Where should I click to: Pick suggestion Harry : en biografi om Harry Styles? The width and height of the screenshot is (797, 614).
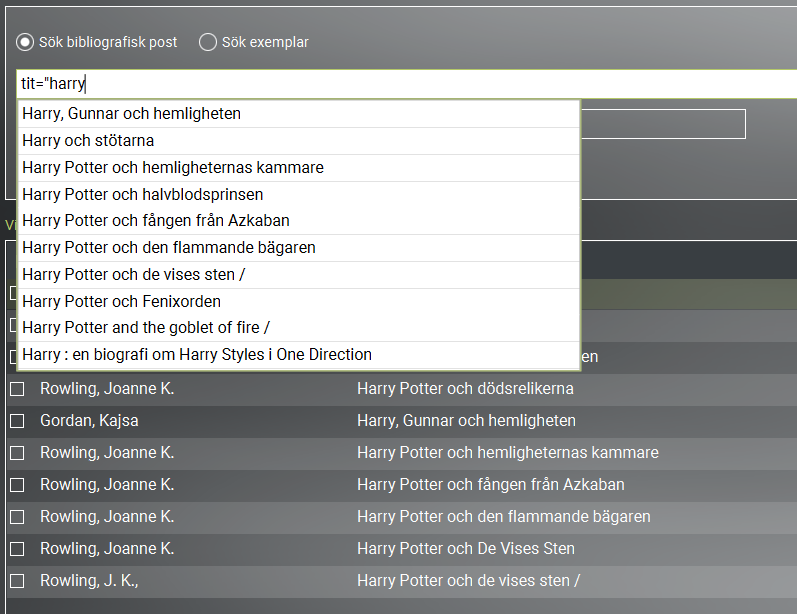tap(298, 355)
